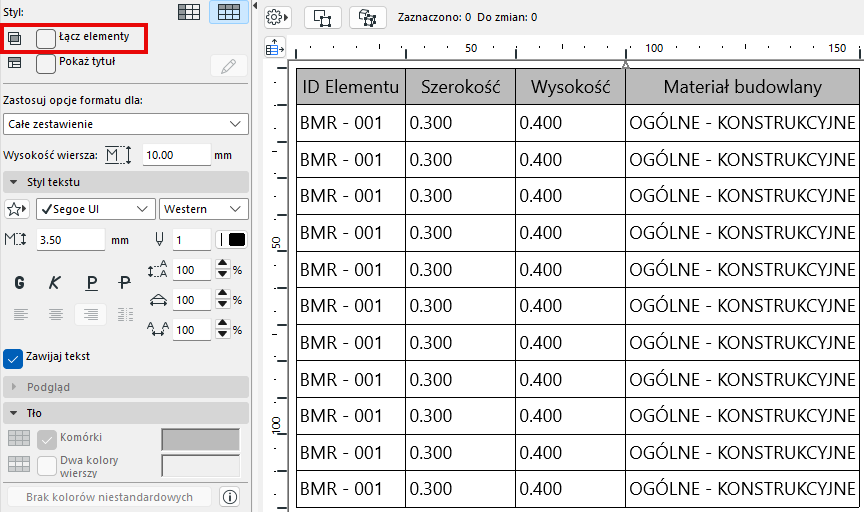Toggle italic (K) text formatting
Image resolution: width=864 pixels, height=512 pixels.
(55, 283)
